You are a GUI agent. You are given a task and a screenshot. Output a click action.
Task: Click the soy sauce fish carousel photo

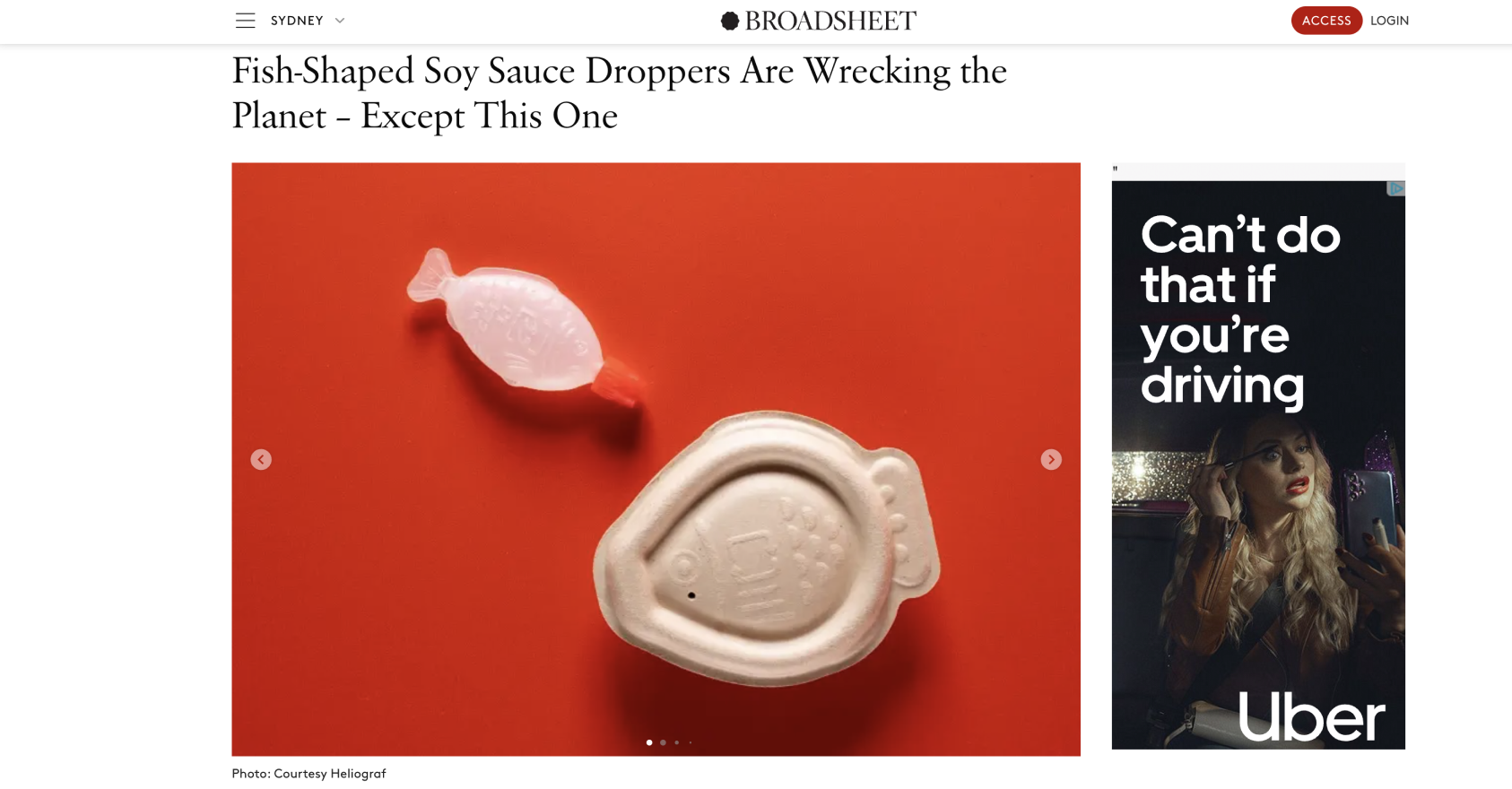click(x=656, y=459)
